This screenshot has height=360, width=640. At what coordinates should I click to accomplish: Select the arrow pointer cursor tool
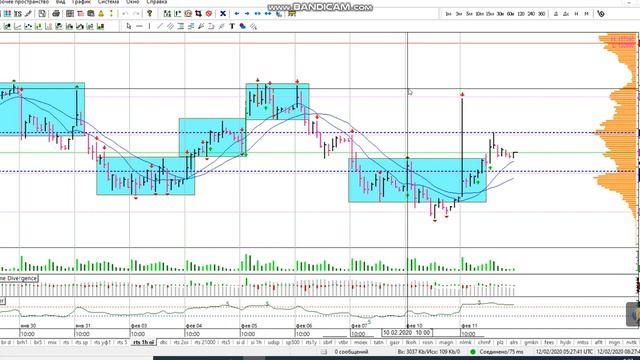coord(129,26)
